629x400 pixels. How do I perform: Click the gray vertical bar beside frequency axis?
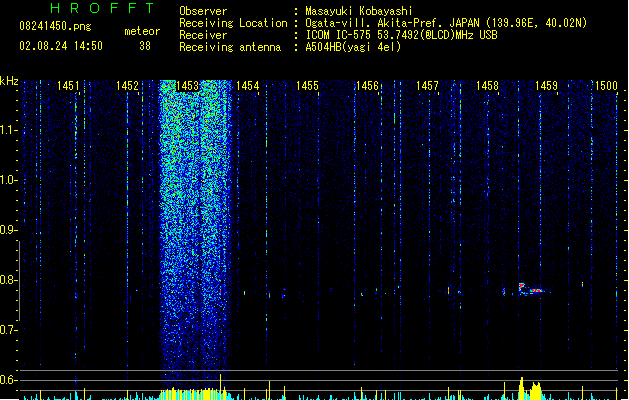tap(19, 281)
